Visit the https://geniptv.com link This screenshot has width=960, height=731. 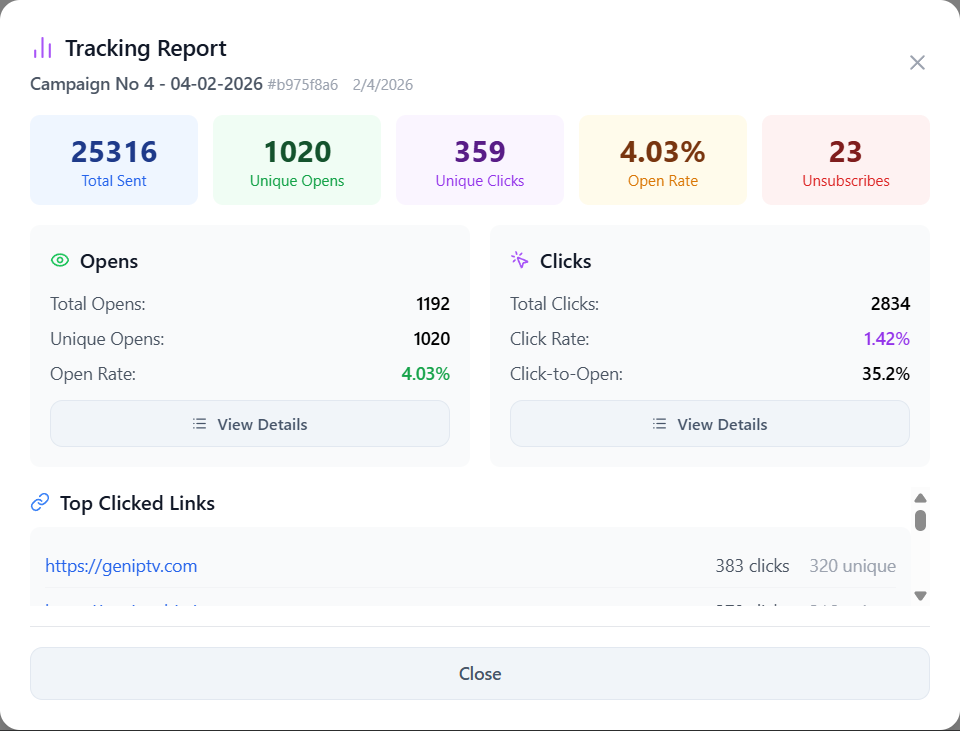pos(121,565)
